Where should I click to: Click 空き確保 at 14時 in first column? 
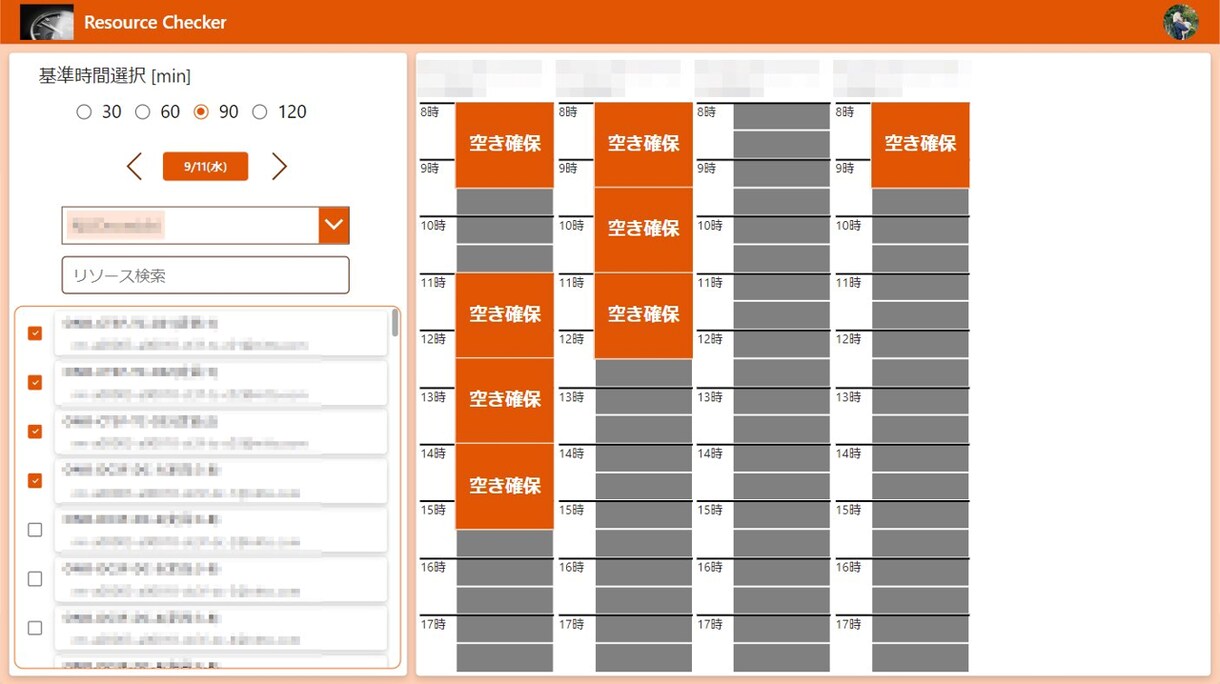coord(505,486)
